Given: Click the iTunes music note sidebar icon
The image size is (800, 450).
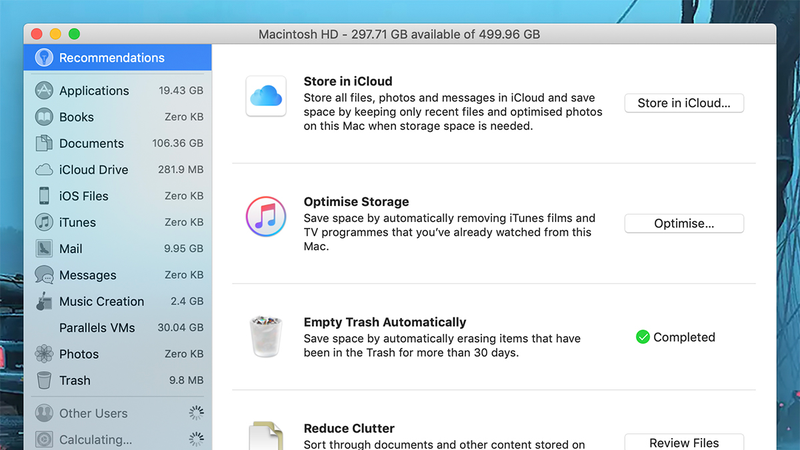Looking at the screenshot, I should click(44, 222).
